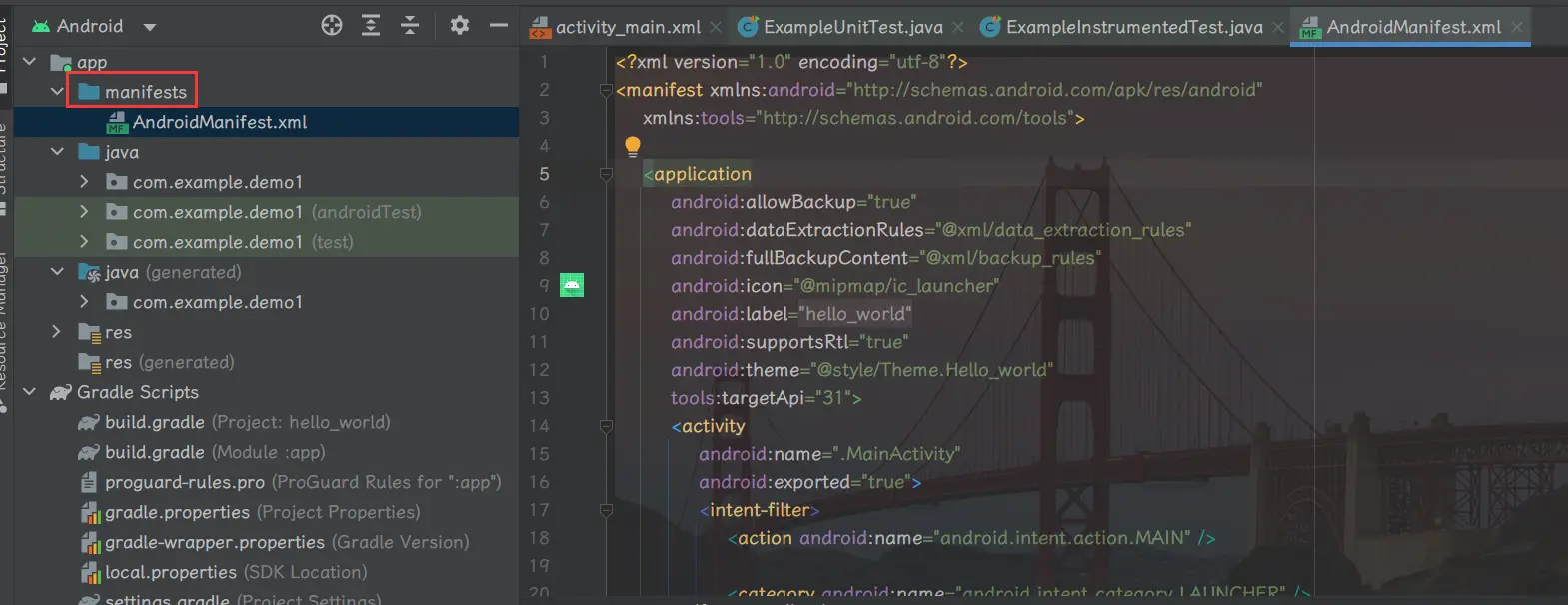Click the yellow lightbulb intention icon

(633, 147)
